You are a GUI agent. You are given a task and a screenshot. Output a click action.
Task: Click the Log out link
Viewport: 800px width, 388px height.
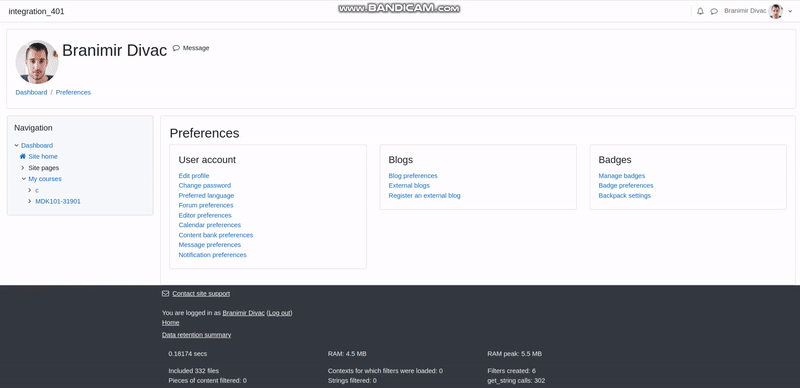[279, 313]
